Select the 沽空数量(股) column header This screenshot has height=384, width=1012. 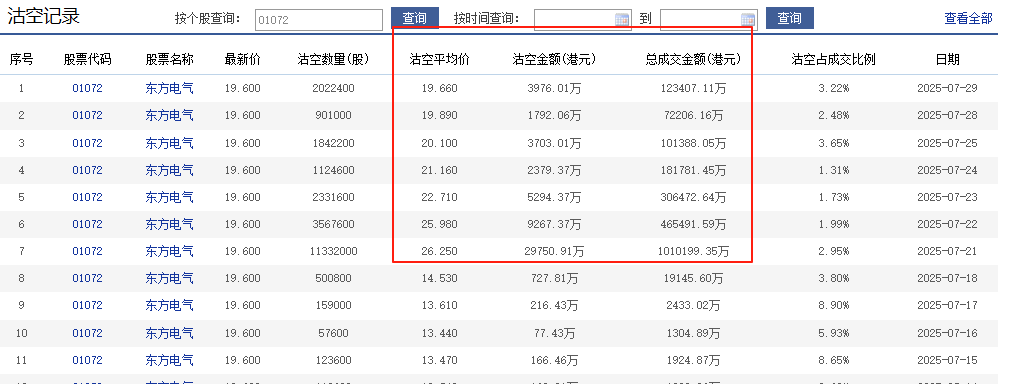(x=333, y=59)
